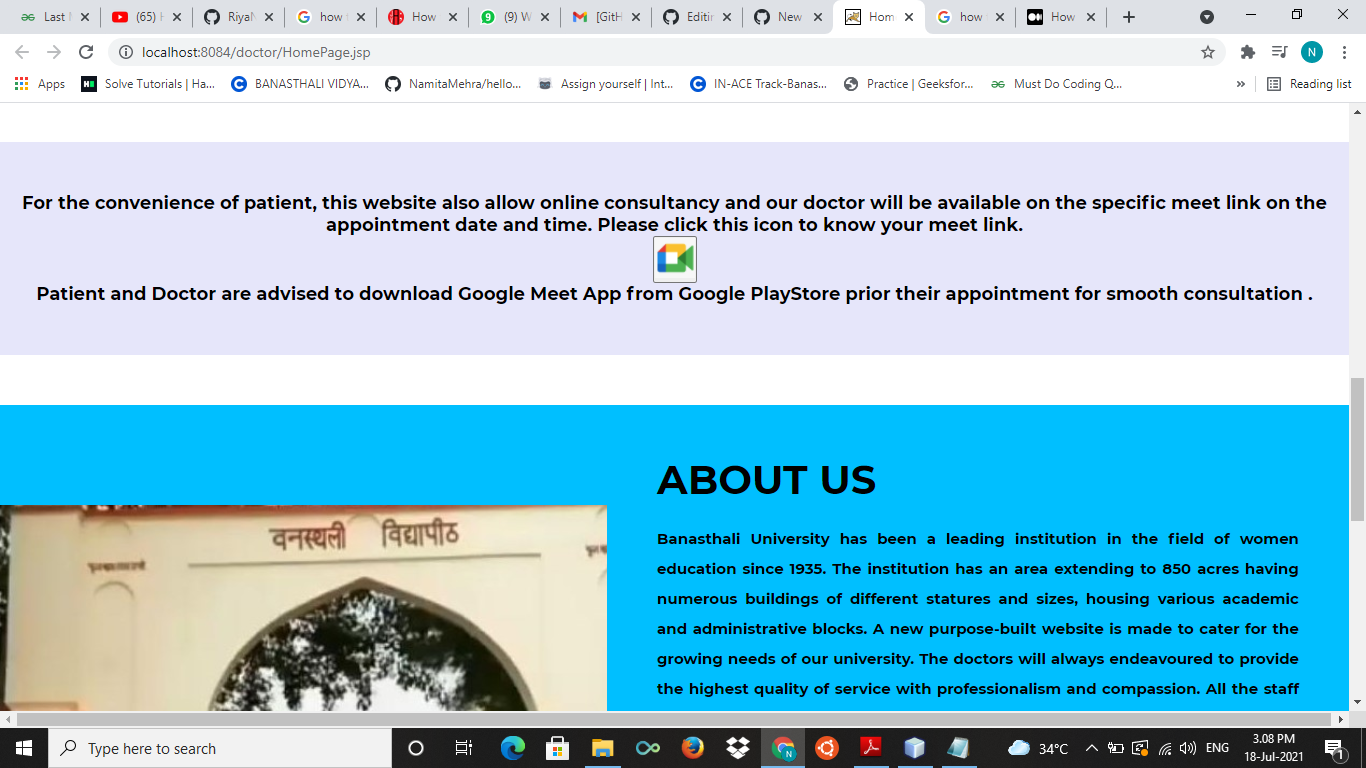Open Cortana circle icon in taskbar
This screenshot has width=1366, height=768.
point(416,748)
